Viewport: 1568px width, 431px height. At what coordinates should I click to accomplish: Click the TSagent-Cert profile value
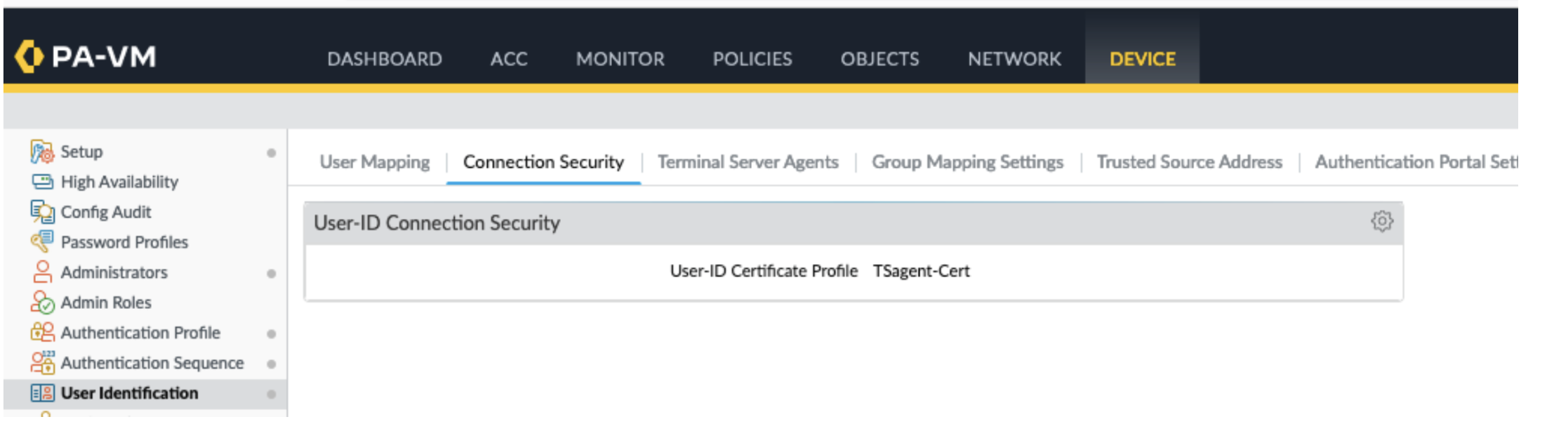[921, 272]
